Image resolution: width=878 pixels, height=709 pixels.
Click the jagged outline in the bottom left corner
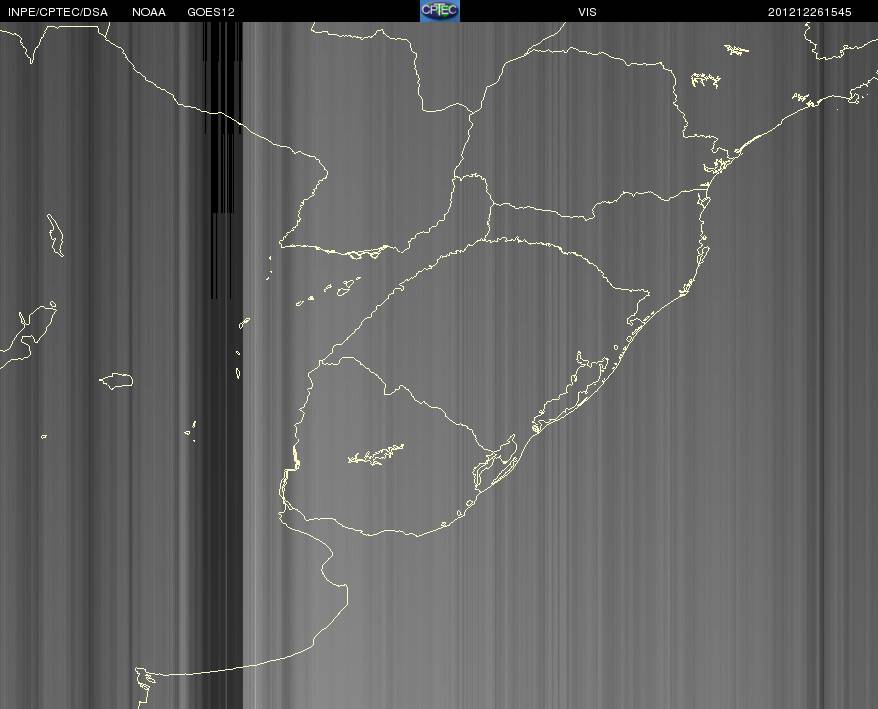click(144, 687)
